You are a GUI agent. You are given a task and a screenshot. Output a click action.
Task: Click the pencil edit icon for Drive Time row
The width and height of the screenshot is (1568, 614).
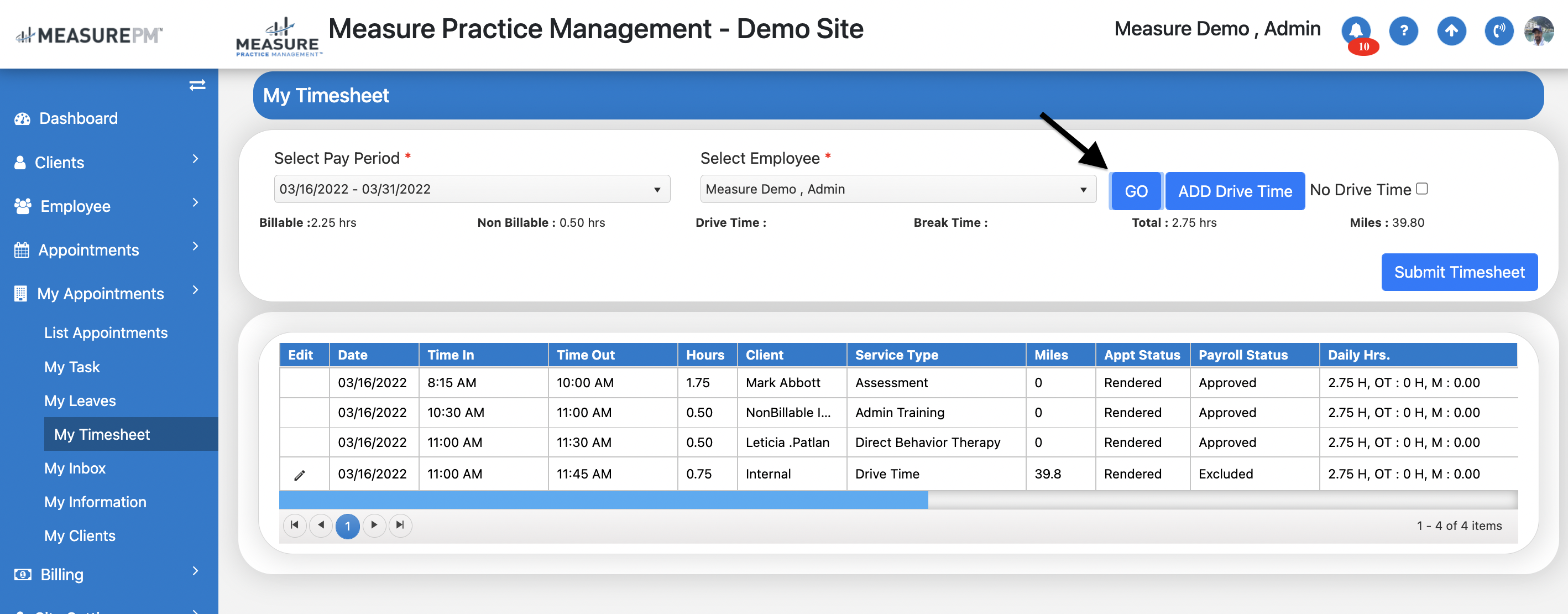(x=300, y=475)
